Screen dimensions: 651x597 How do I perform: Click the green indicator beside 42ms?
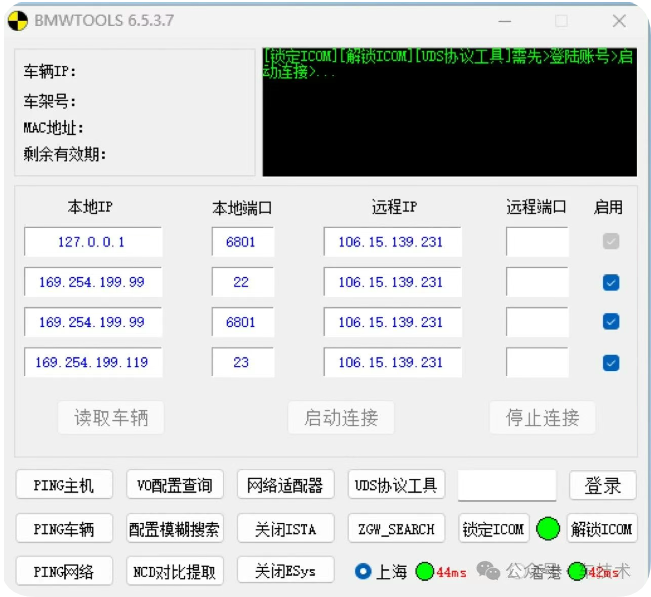[577, 572]
